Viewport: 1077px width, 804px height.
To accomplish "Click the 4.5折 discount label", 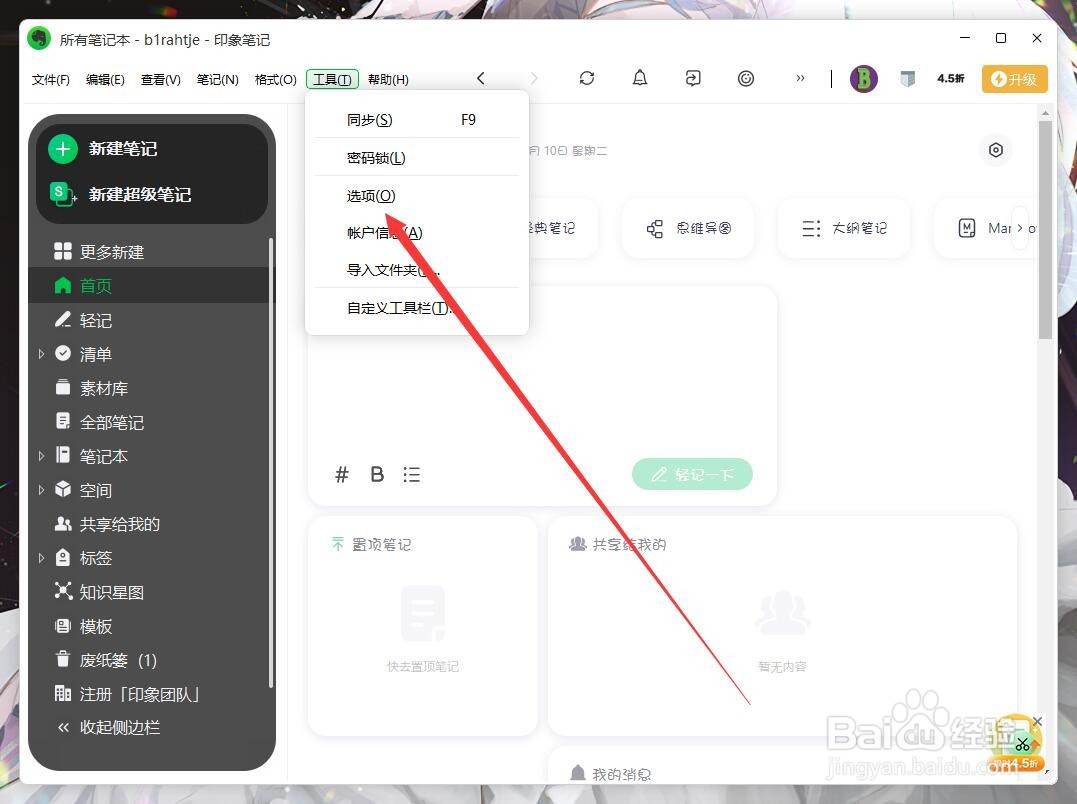I will (x=951, y=79).
